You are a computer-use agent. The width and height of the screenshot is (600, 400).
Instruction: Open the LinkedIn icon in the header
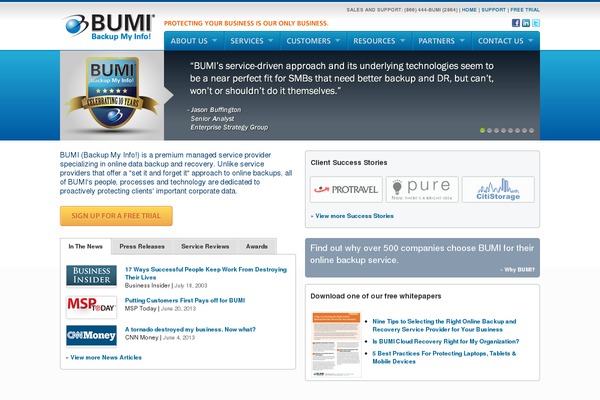526,23
